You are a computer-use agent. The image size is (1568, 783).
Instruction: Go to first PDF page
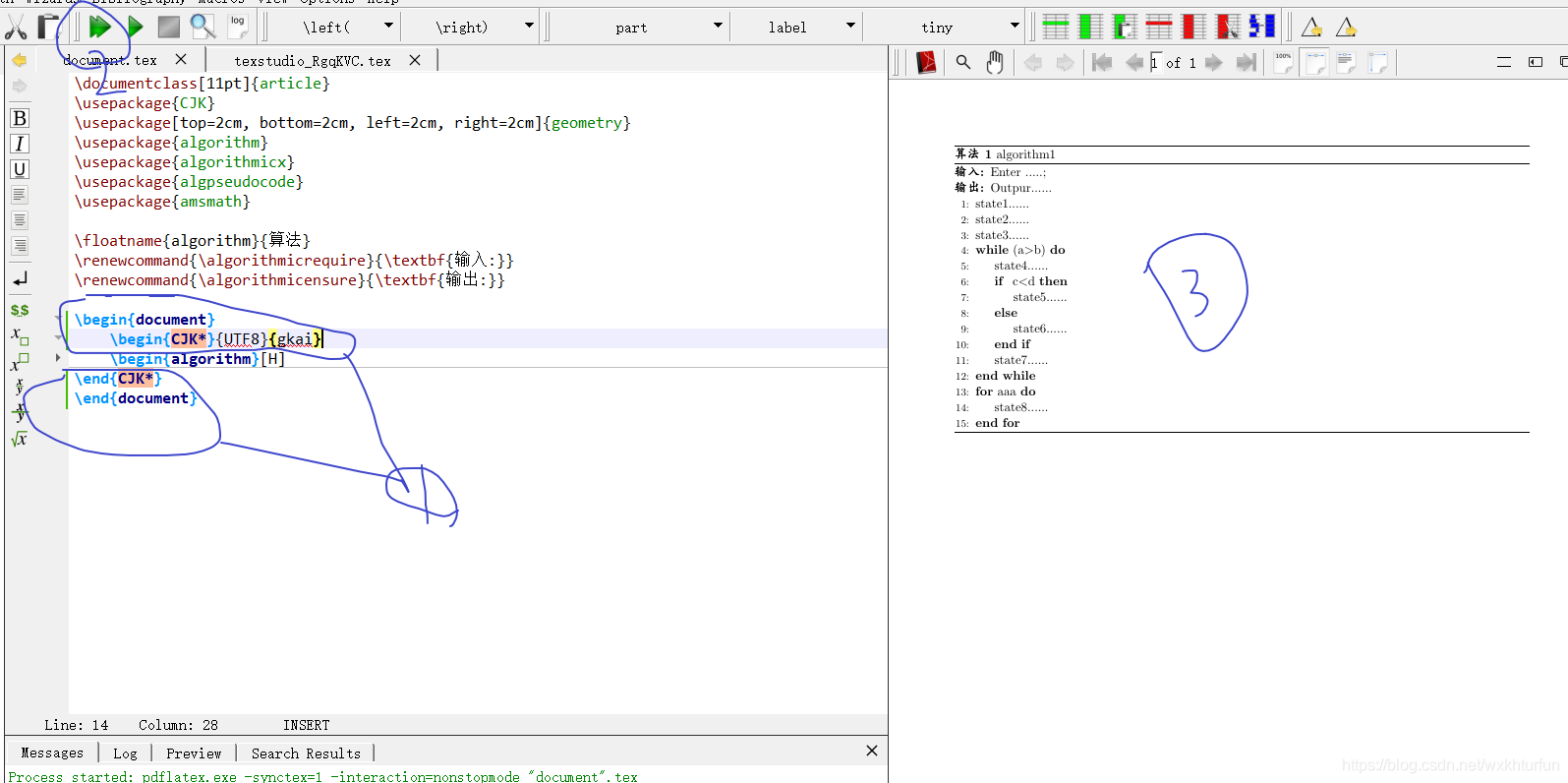(x=1102, y=63)
